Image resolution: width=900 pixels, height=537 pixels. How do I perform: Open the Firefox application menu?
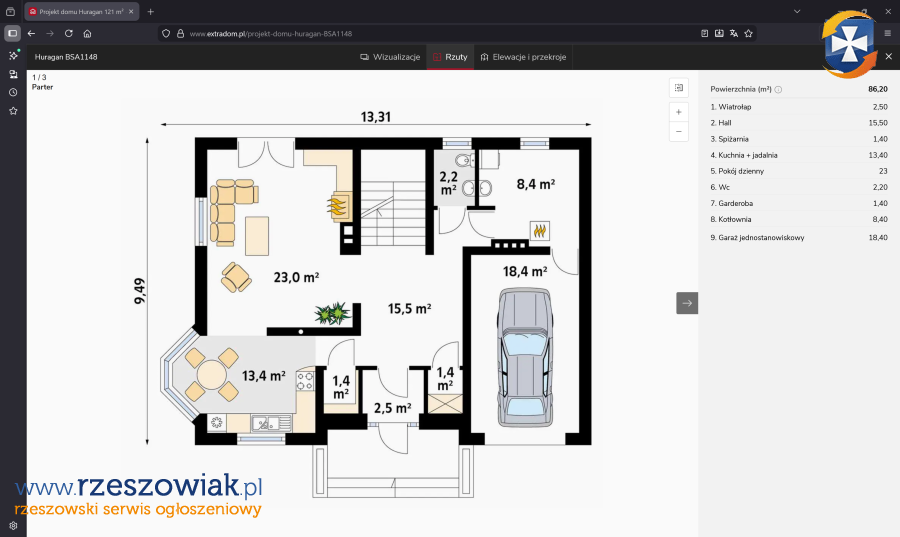pos(887,33)
